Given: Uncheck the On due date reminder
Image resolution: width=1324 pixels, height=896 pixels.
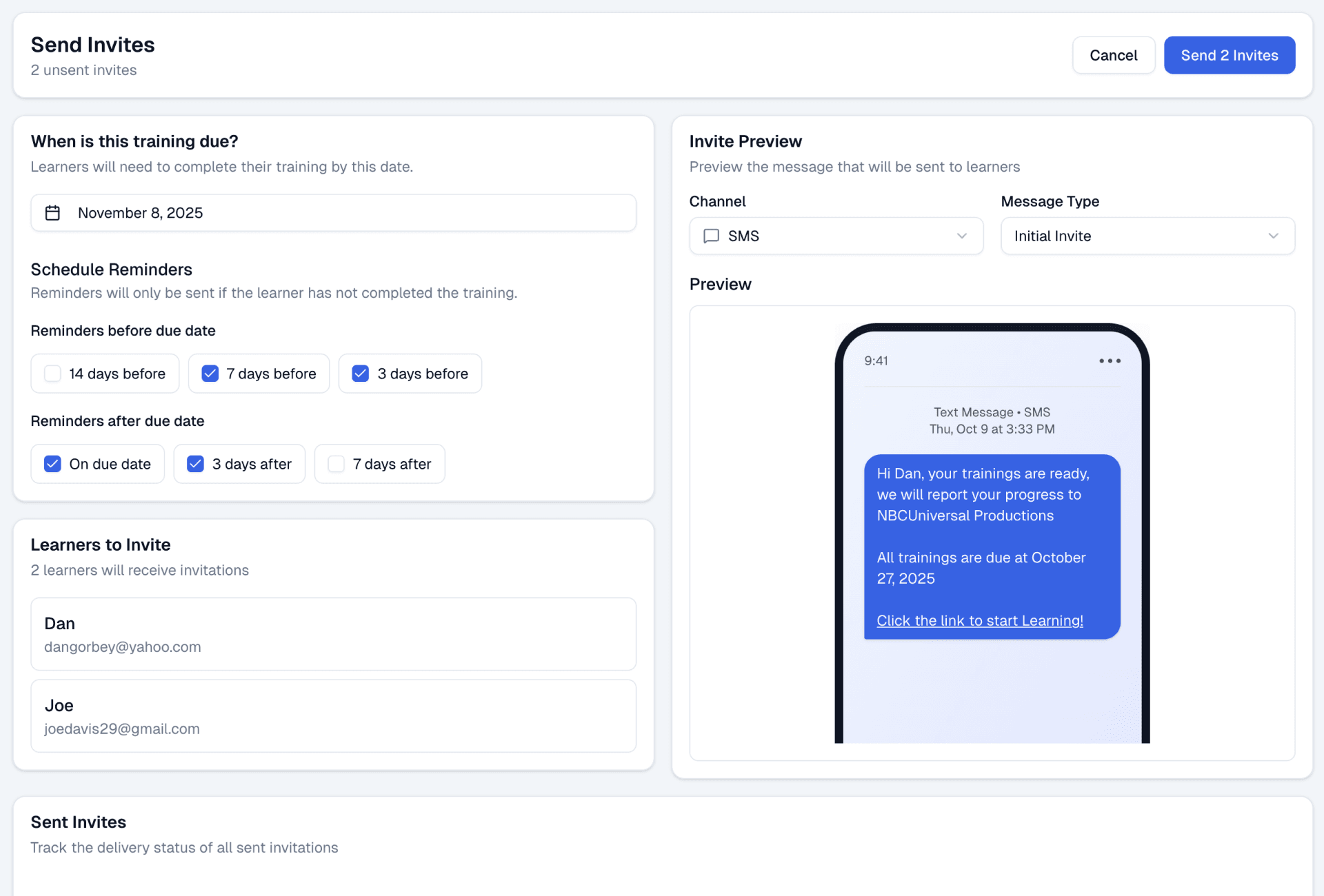Looking at the screenshot, I should tap(53, 464).
